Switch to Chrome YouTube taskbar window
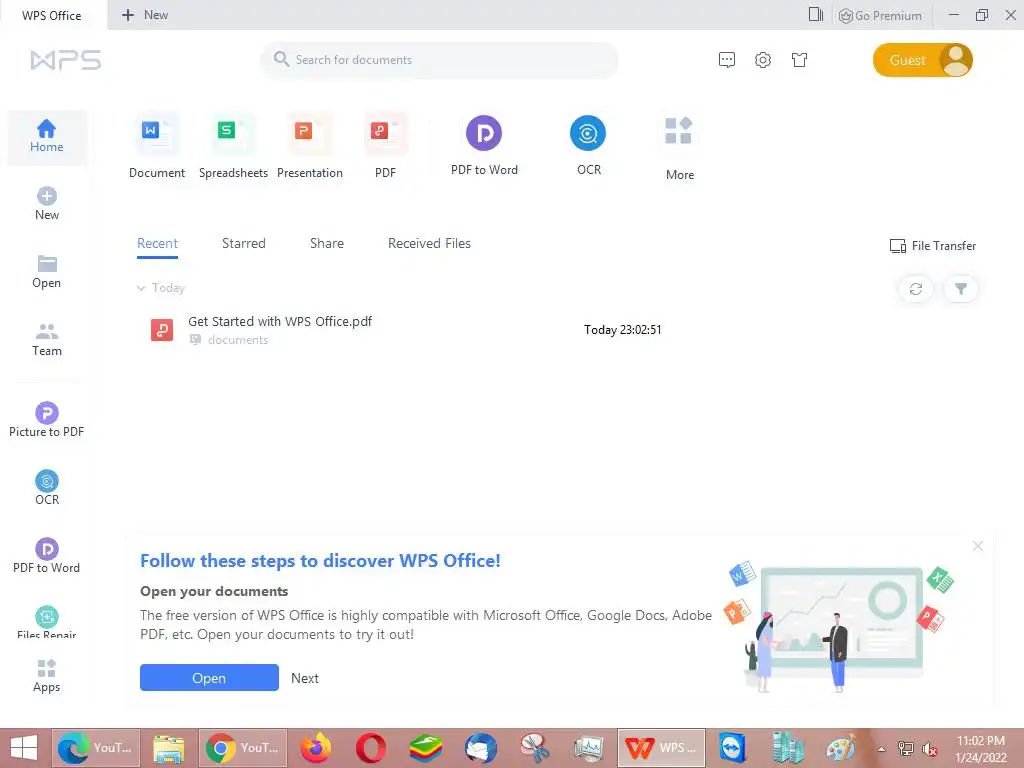The height and width of the screenshot is (768, 1024). click(242, 748)
